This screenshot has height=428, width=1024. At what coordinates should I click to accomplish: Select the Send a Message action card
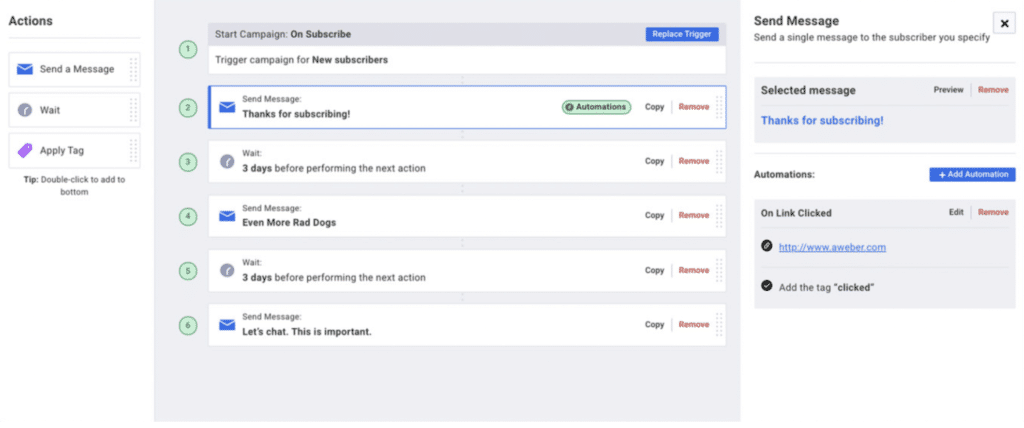click(74, 69)
